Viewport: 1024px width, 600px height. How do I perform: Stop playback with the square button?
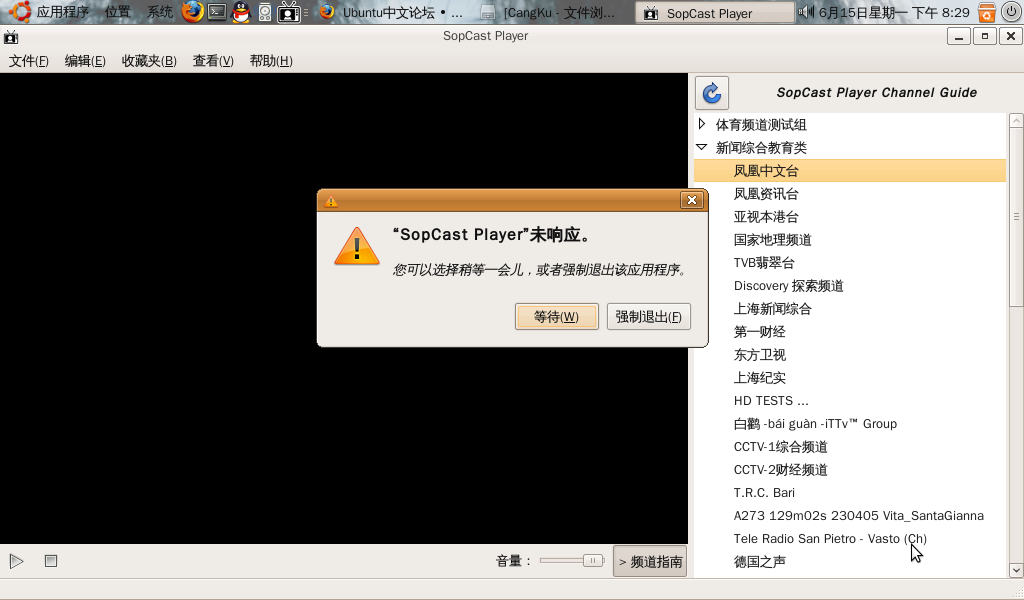(x=51, y=561)
